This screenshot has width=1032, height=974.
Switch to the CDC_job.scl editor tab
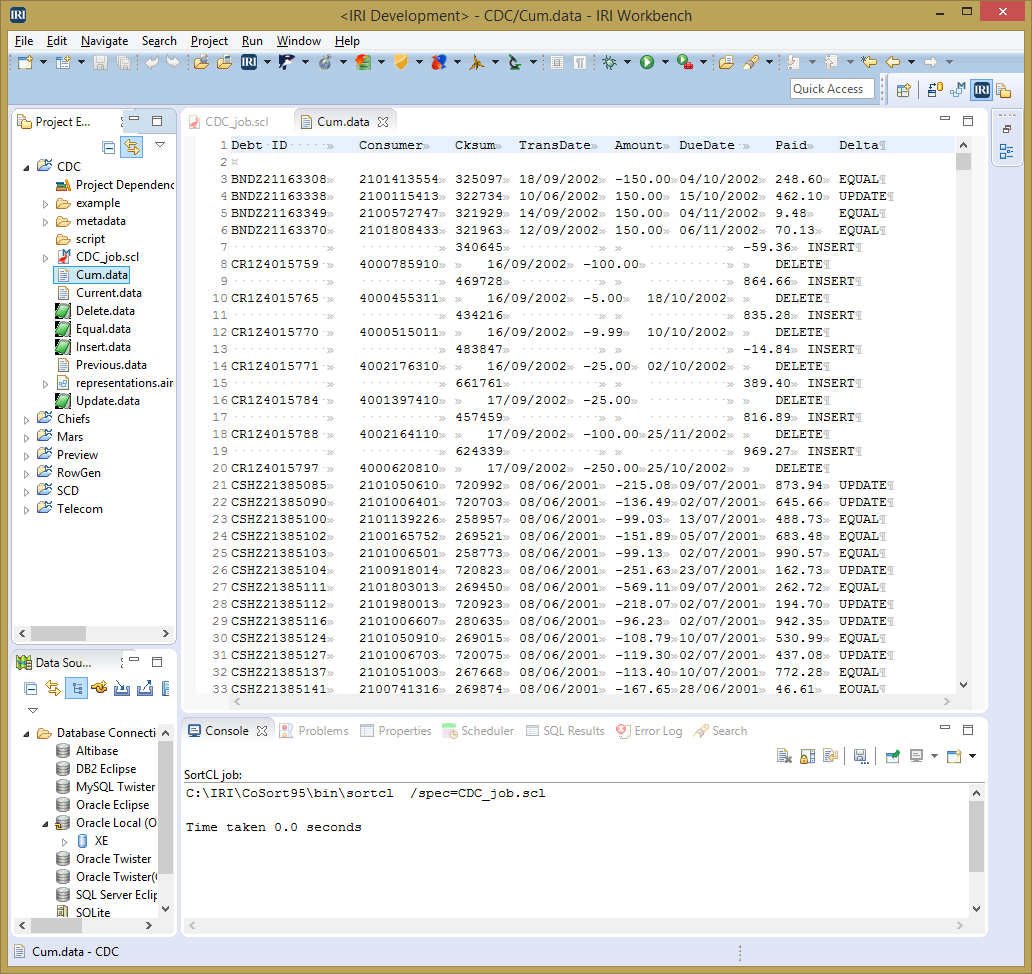coord(228,122)
